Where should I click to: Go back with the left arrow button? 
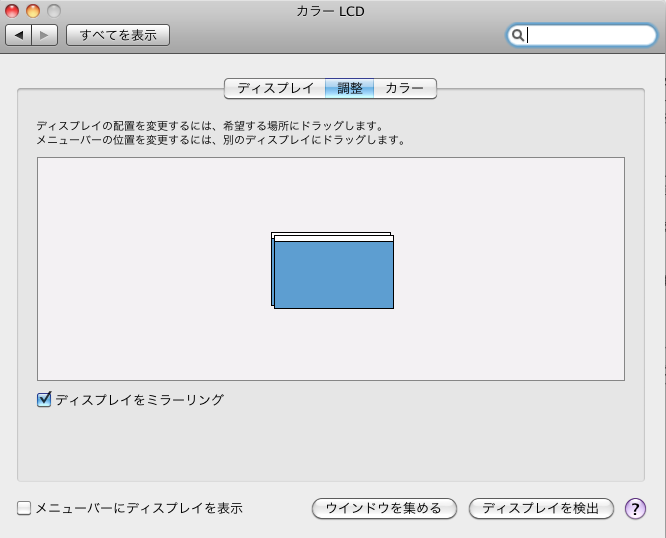pos(18,35)
